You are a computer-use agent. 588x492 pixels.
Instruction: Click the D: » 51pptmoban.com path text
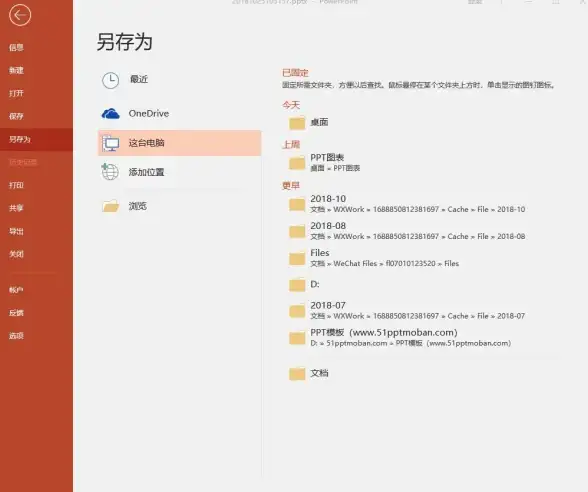(x=411, y=343)
